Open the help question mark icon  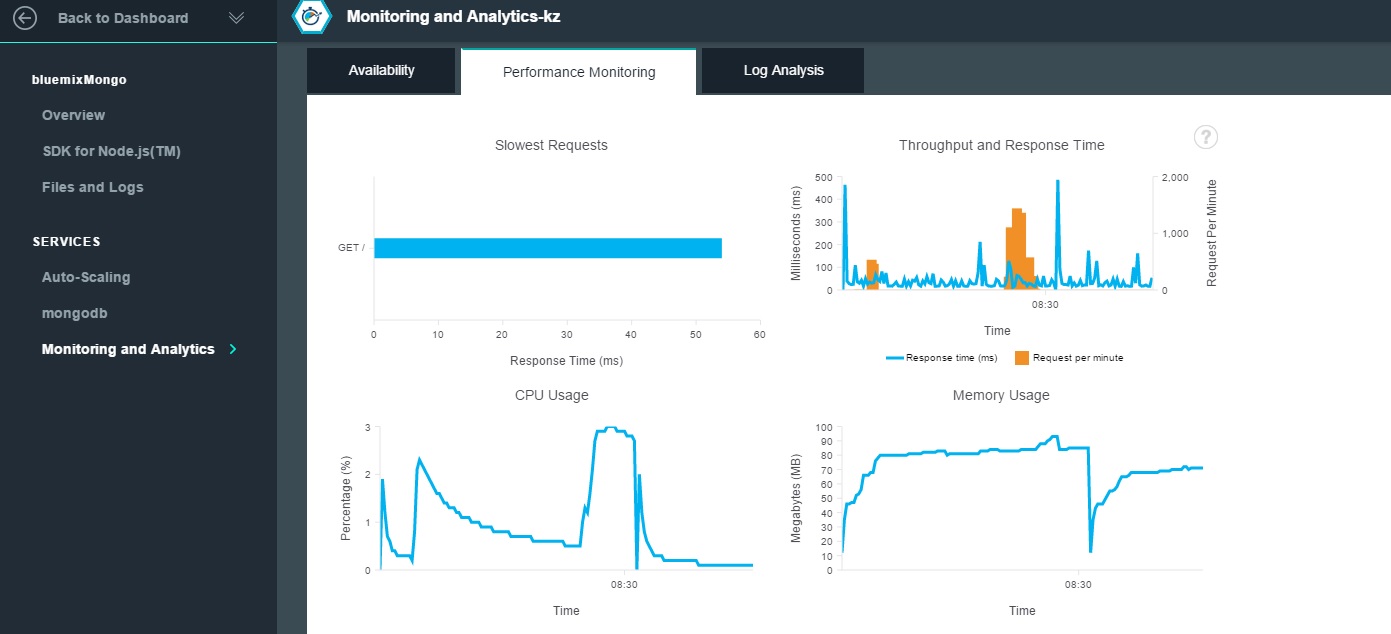[1206, 138]
